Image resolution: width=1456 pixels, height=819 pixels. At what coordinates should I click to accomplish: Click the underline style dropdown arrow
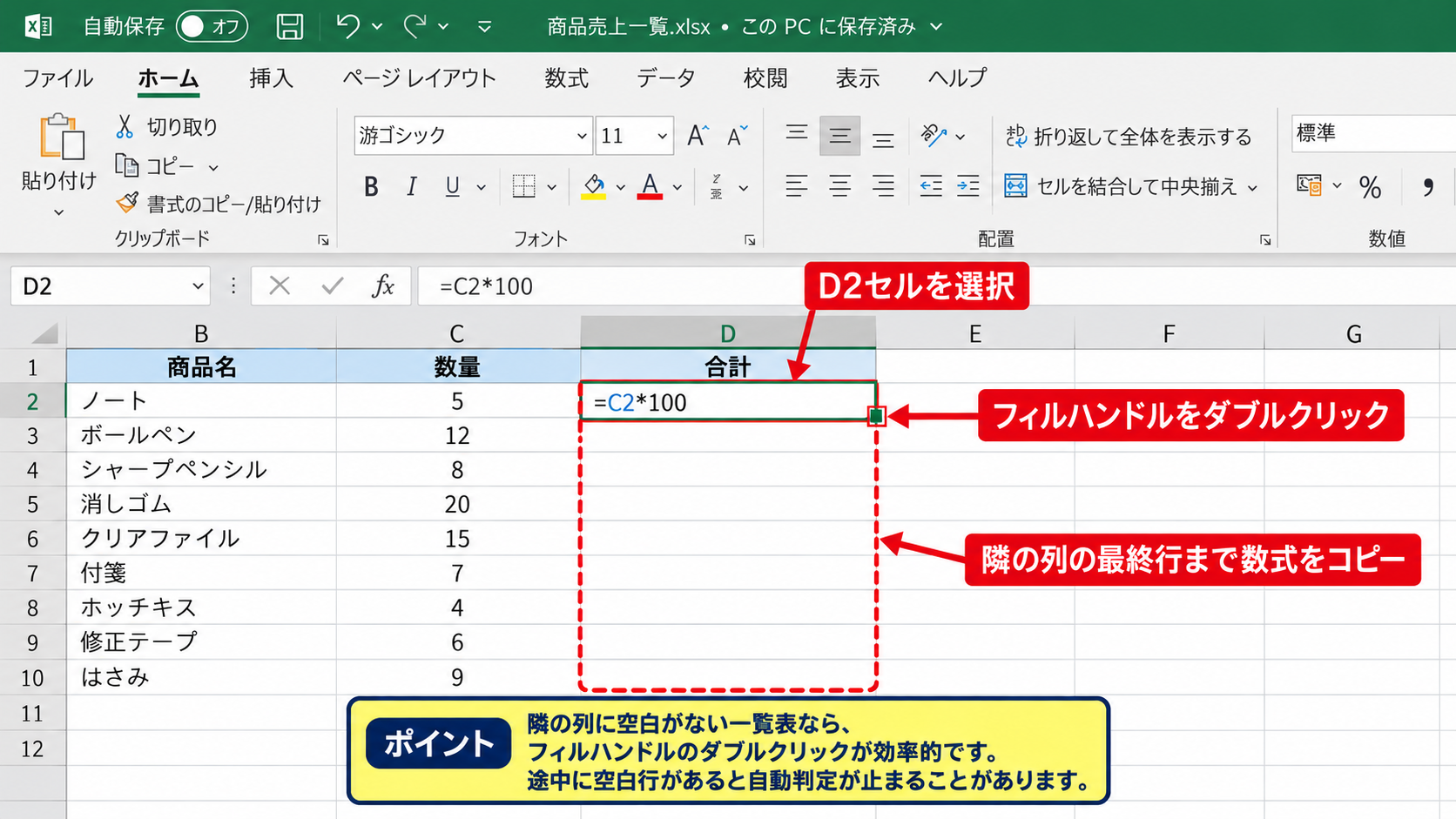click(x=481, y=187)
